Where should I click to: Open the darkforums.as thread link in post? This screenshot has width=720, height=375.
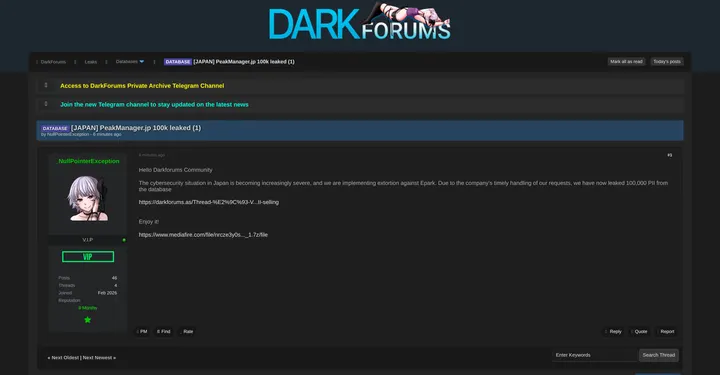208,202
